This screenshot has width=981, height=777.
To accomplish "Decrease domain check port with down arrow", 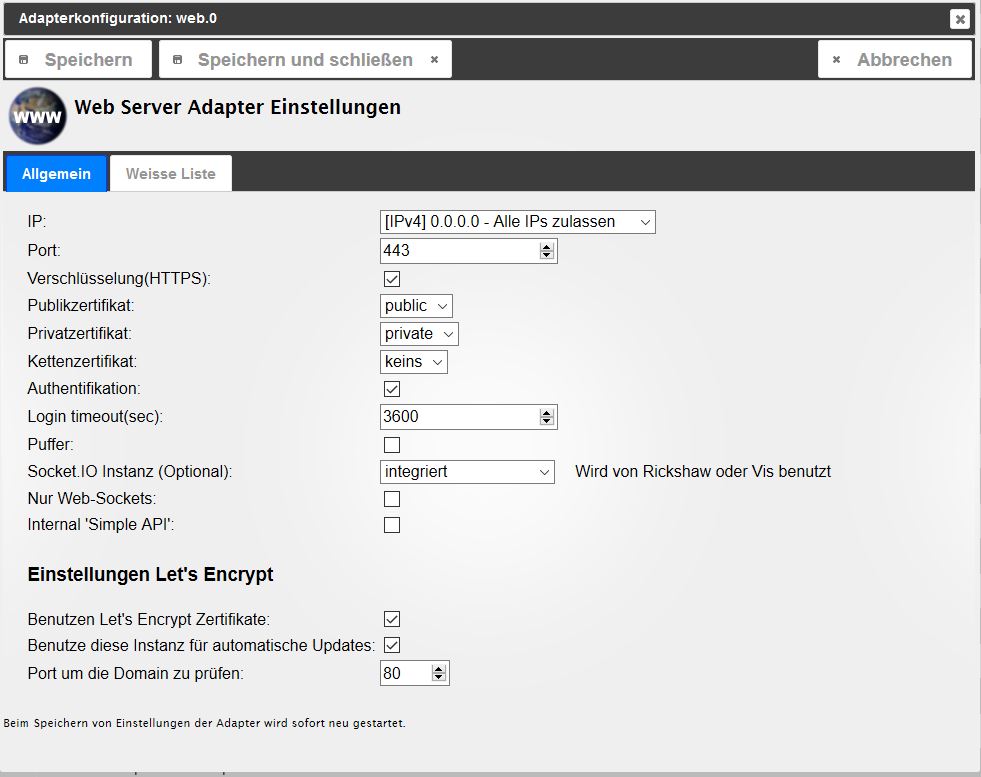I will click(x=439, y=678).
